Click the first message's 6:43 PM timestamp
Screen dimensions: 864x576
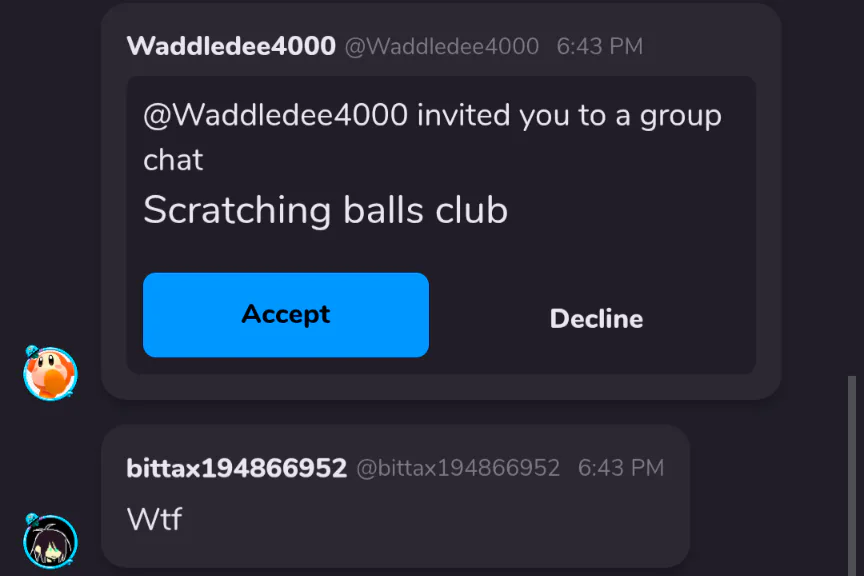pos(600,46)
